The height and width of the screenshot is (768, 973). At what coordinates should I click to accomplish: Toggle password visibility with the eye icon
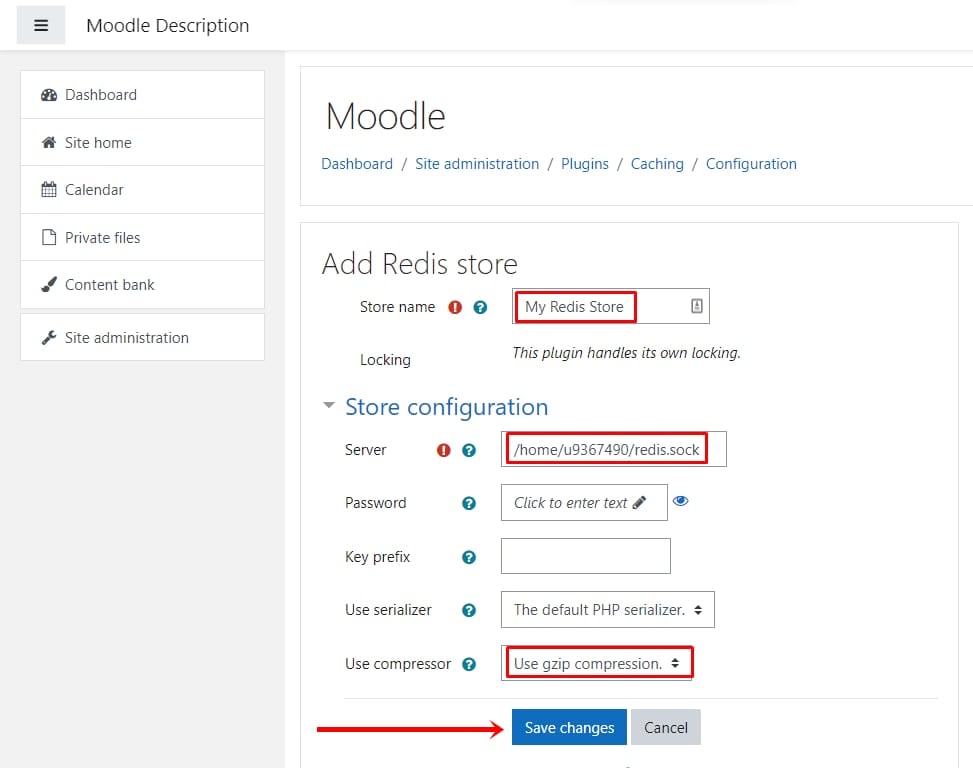pos(681,501)
